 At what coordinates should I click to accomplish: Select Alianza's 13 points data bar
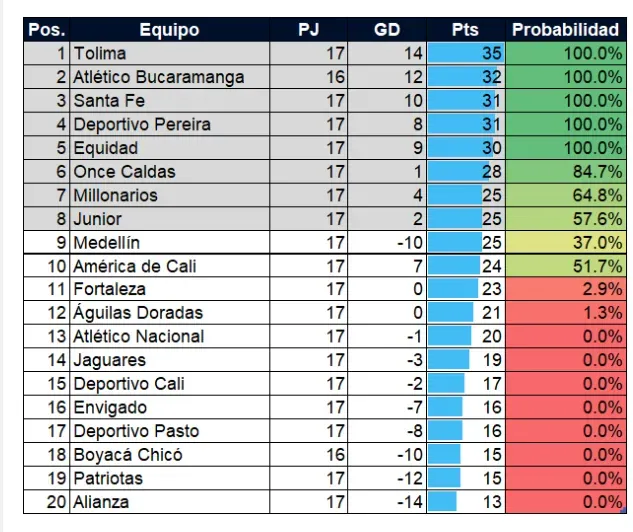tap(466, 502)
